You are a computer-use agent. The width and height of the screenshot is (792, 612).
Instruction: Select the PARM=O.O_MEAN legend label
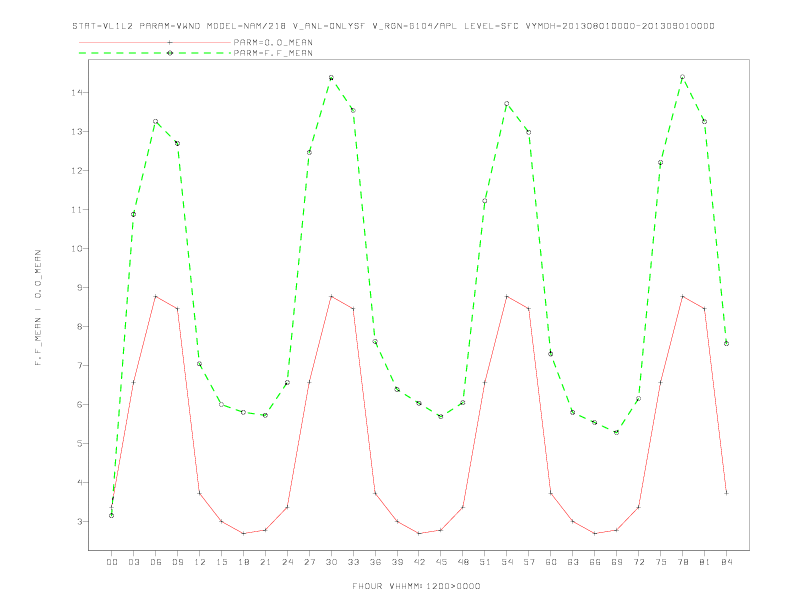pyautogui.click(x=273, y=42)
